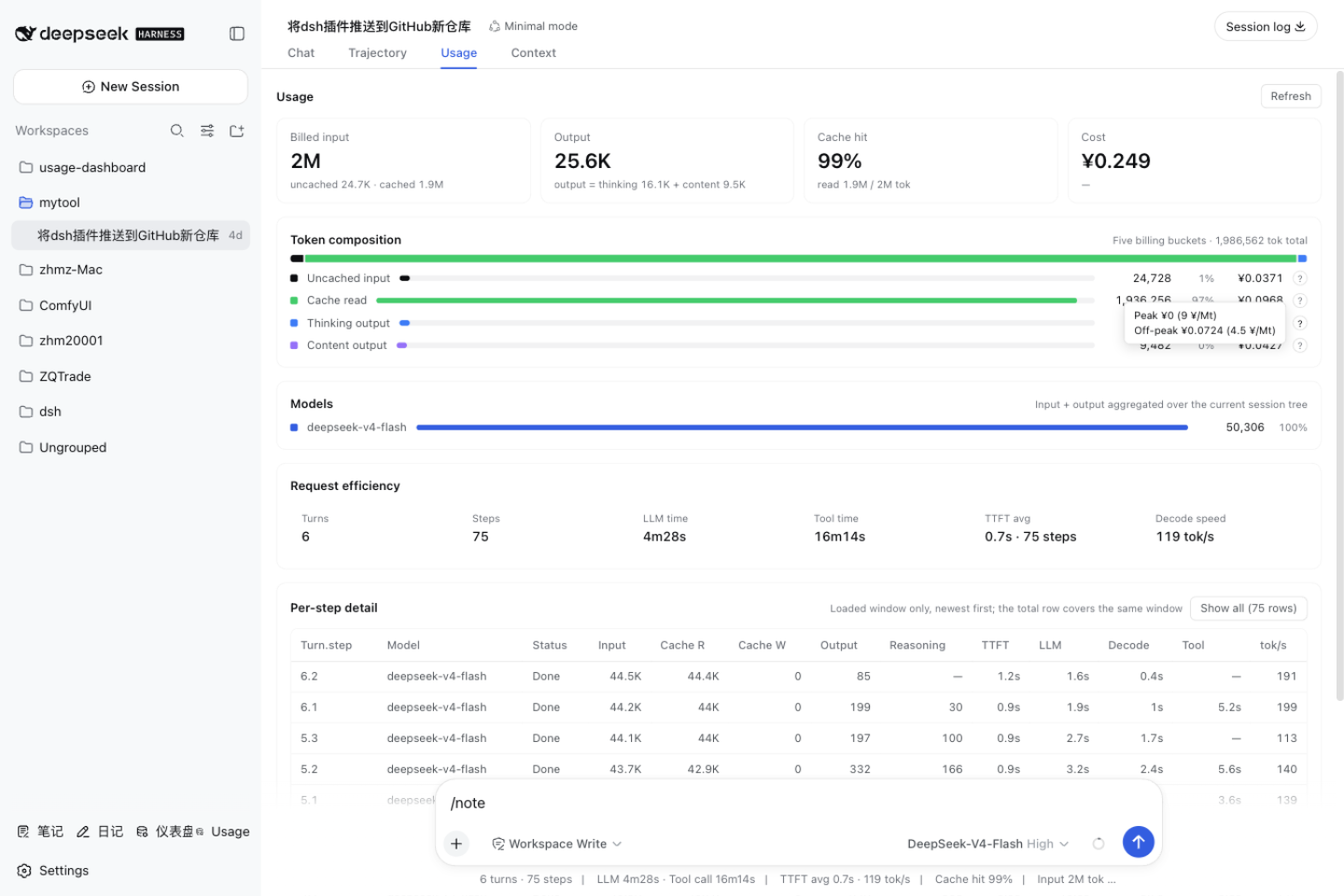This screenshot has width=1344, height=896.
Task: Open the Workspace Write permission dropdown
Action: [557, 844]
